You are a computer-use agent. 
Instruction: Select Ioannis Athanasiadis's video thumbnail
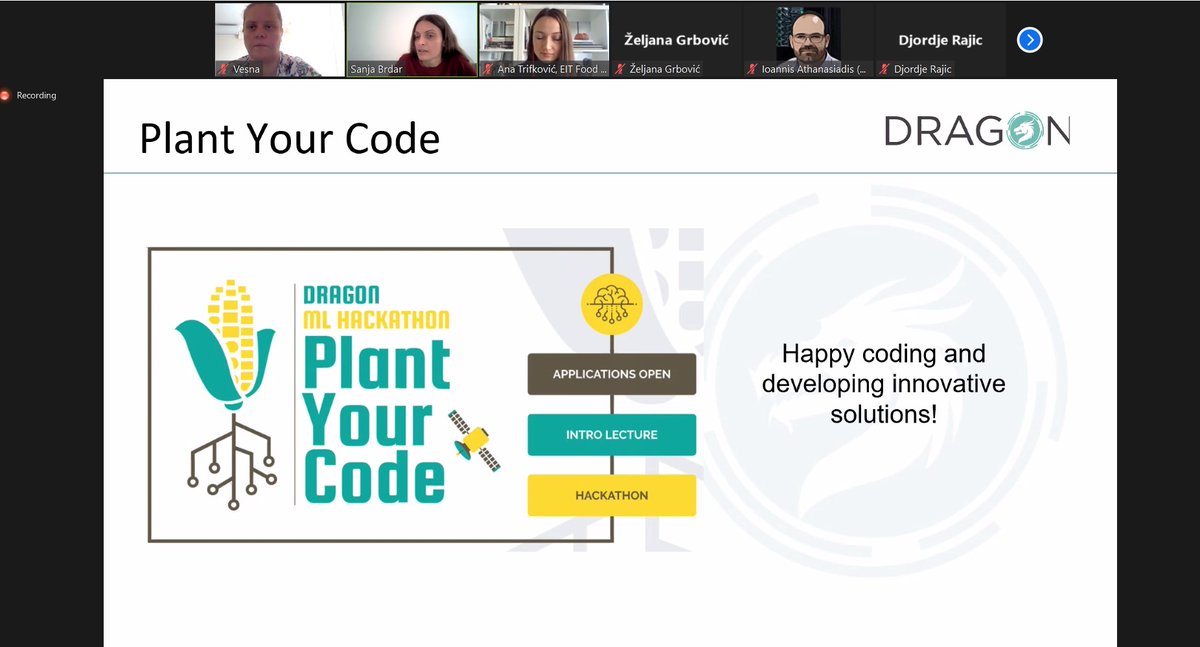pyautogui.click(x=808, y=40)
